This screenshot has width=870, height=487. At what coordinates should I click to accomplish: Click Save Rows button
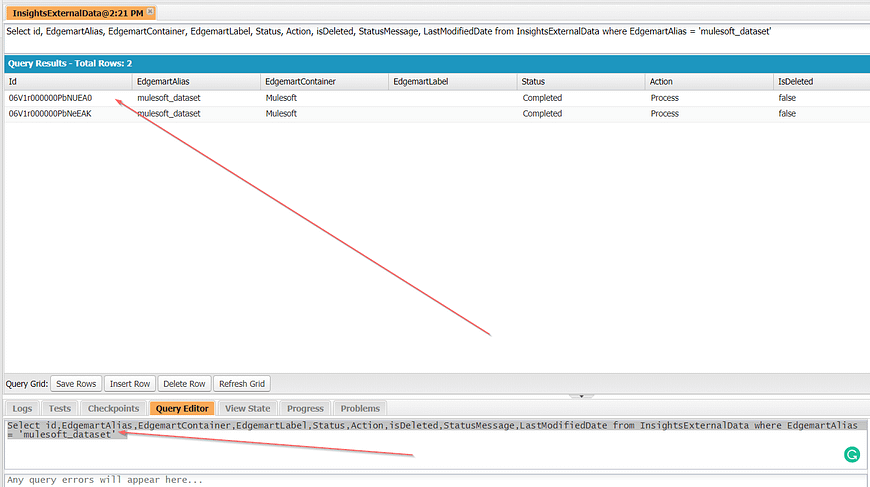(76, 384)
